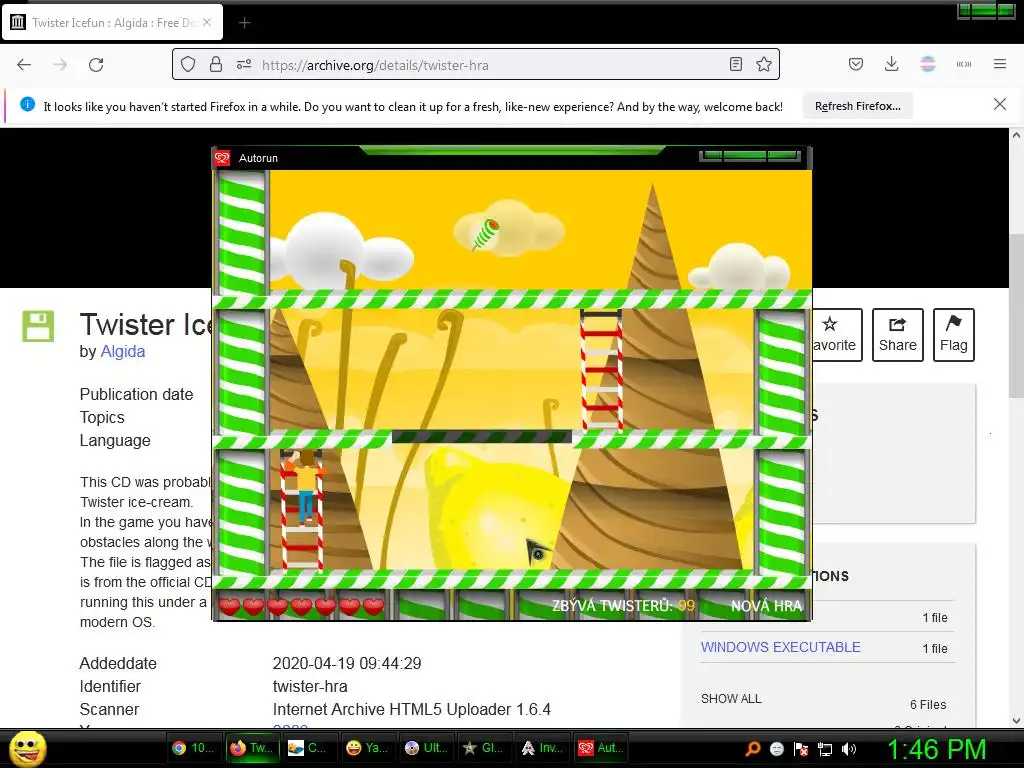Switch to the Chrome taskbar item
The width and height of the screenshot is (1024, 768).
(x=193, y=748)
